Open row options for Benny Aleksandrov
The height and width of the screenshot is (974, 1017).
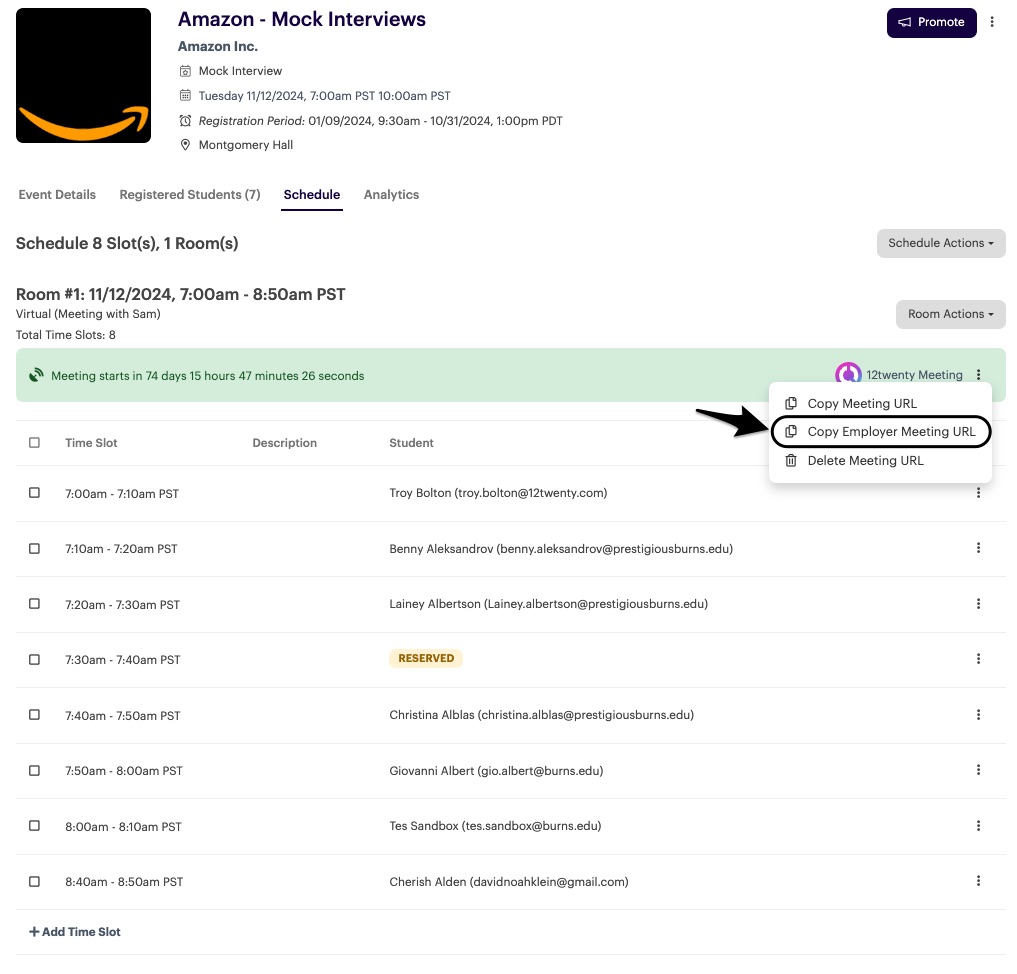pos(978,548)
